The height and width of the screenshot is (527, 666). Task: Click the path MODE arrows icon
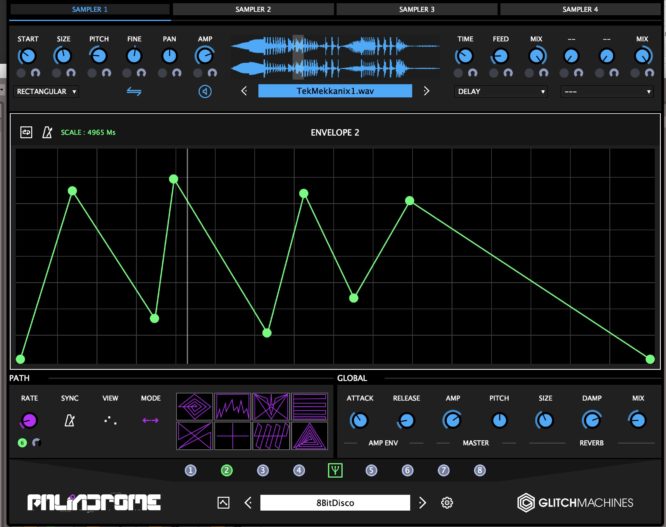[x=150, y=420]
